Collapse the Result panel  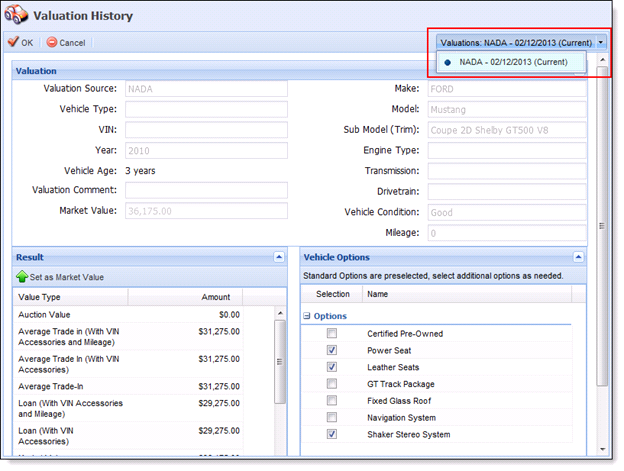[279, 257]
